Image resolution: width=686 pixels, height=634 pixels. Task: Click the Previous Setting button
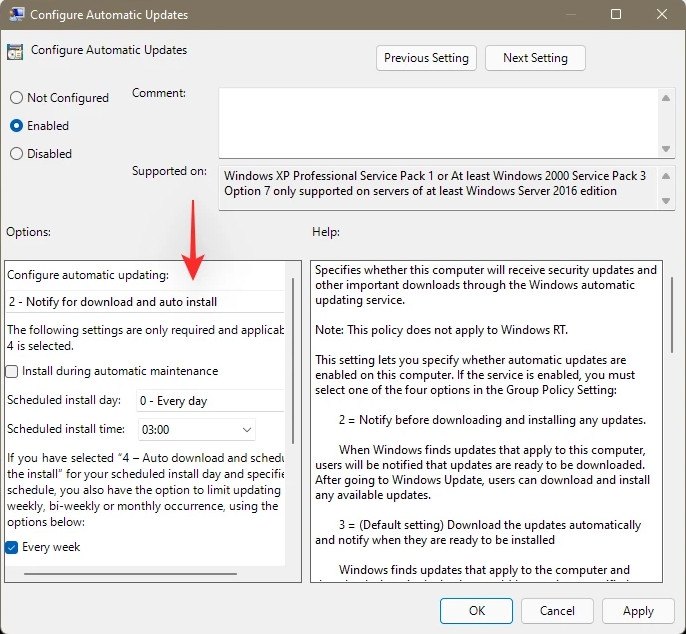pyautogui.click(x=426, y=58)
